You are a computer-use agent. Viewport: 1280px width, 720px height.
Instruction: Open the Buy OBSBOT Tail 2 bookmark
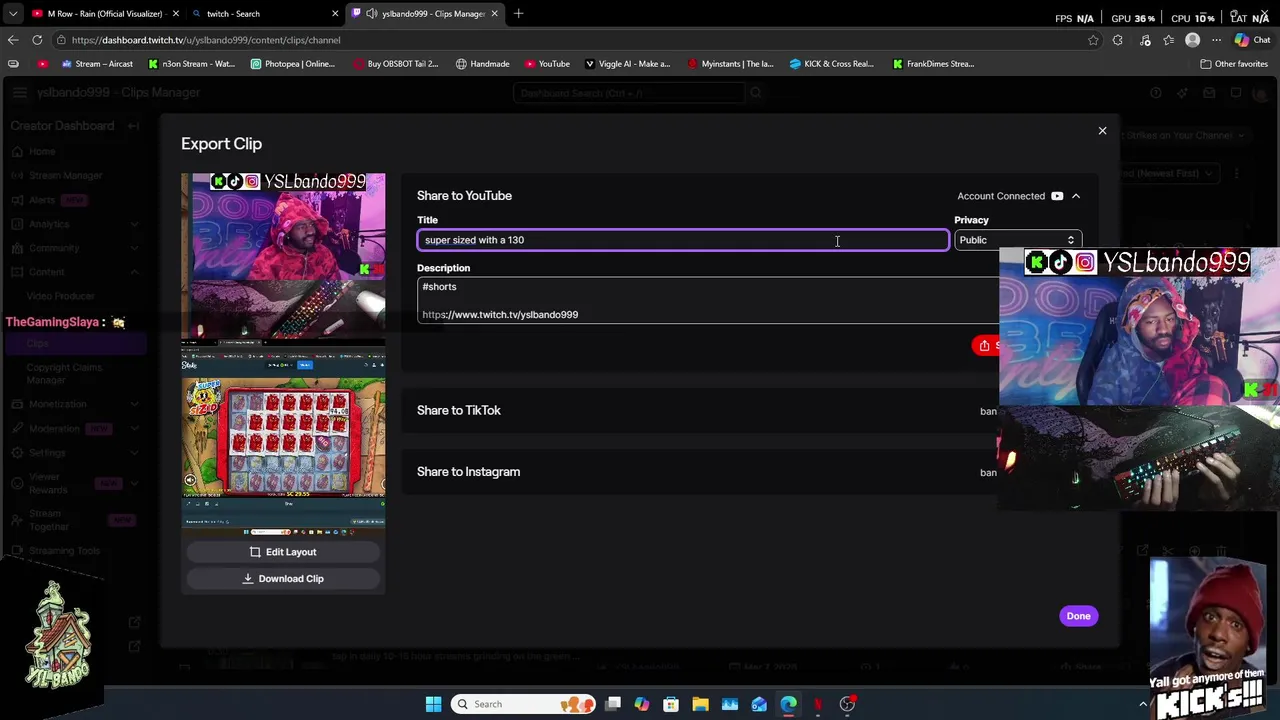395,64
